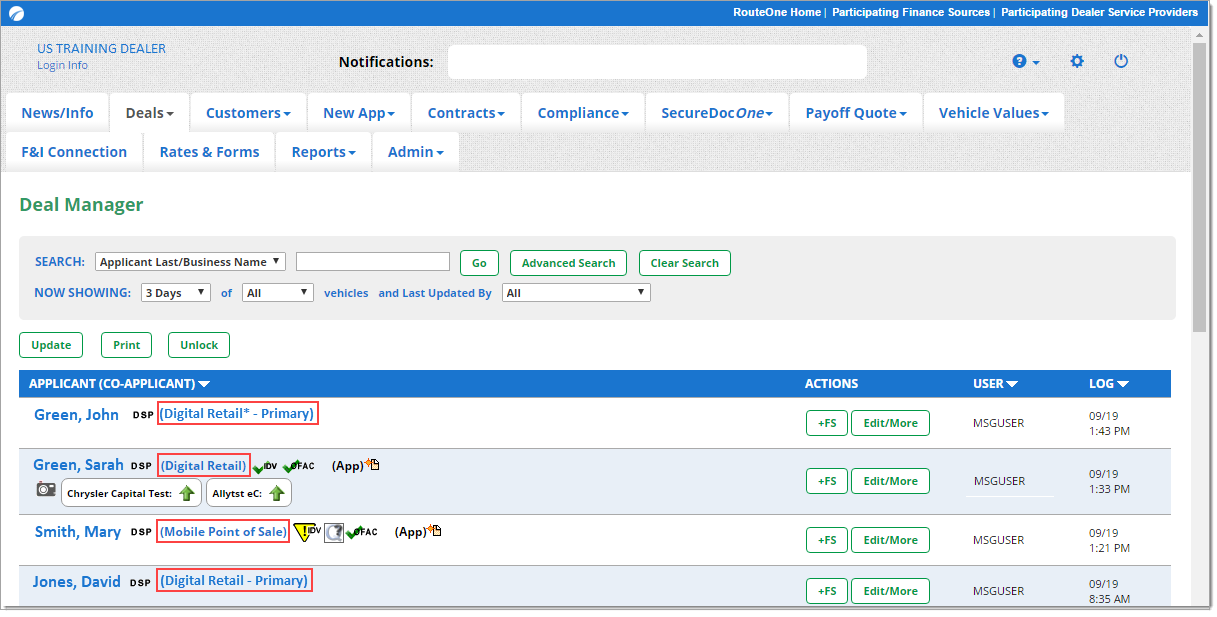Click Mary Smith's OFAC green checkmark icon
The width and height of the screenshot is (1217, 617).
point(362,532)
